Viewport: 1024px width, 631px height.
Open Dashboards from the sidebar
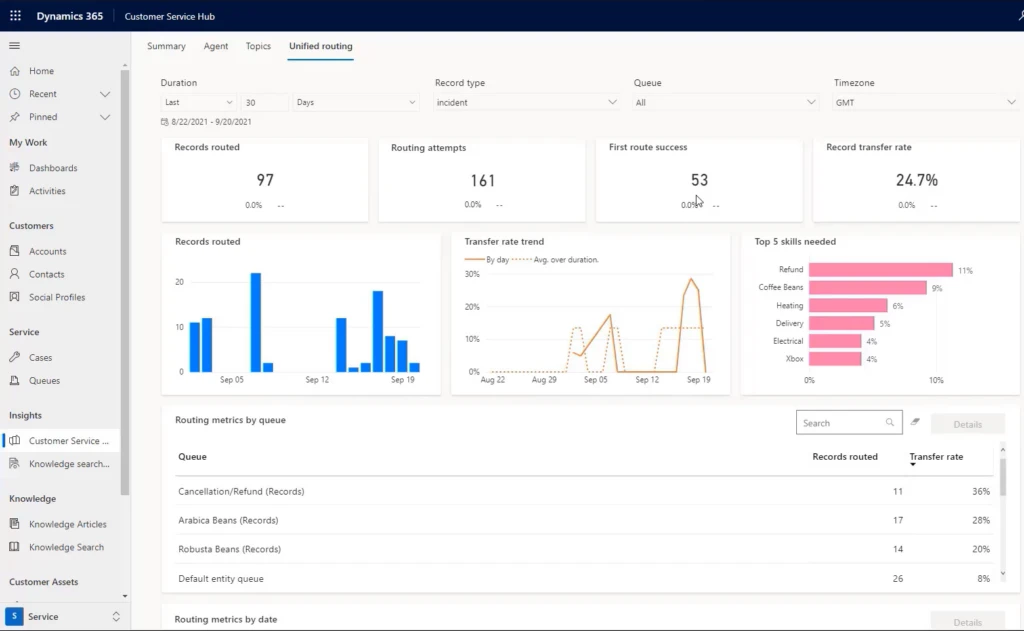click(53, 168)
